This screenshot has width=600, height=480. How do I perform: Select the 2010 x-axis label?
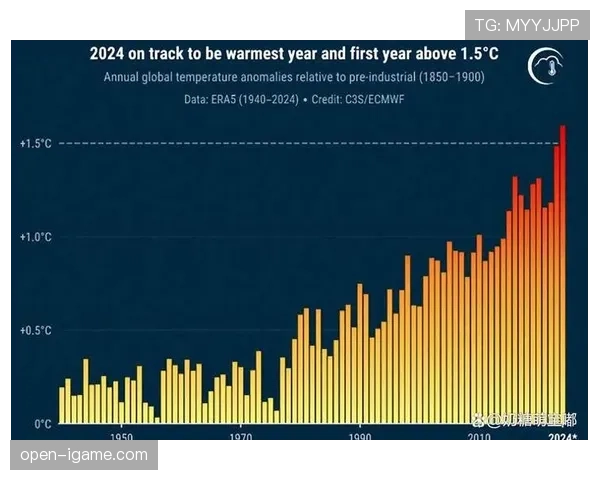tap(481, 438)
